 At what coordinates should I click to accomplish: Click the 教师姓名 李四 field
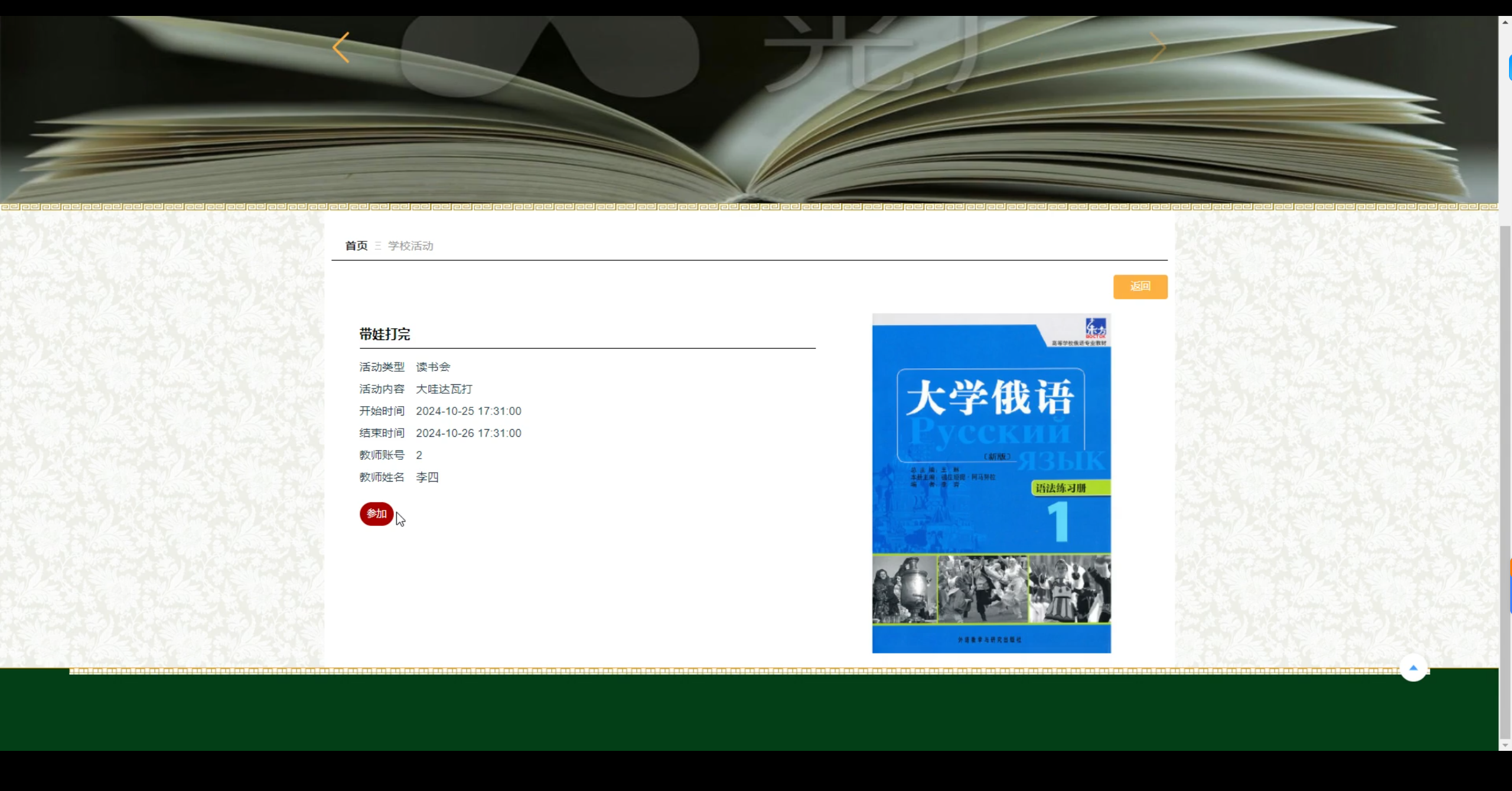[427, 477]
